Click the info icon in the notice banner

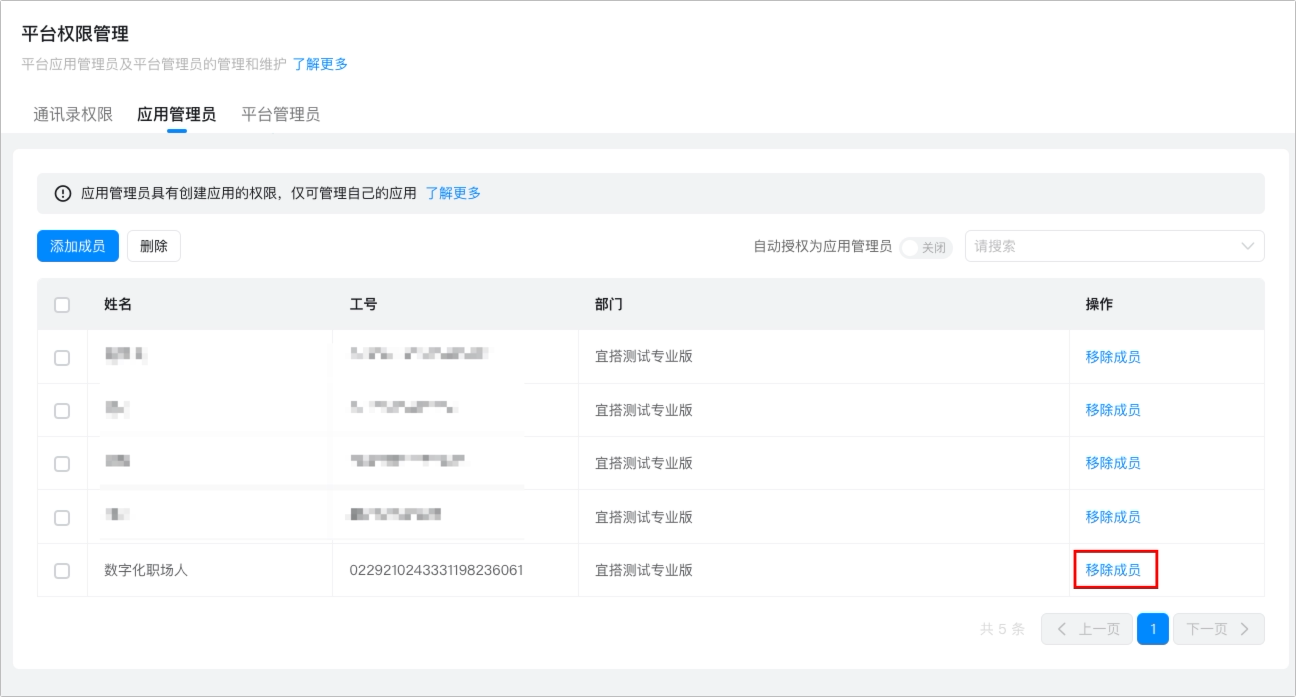point(63,193)
